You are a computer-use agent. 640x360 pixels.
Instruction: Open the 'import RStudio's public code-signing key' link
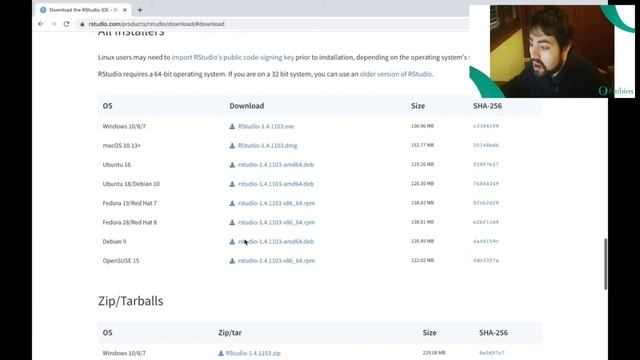(x=233, y=58)
